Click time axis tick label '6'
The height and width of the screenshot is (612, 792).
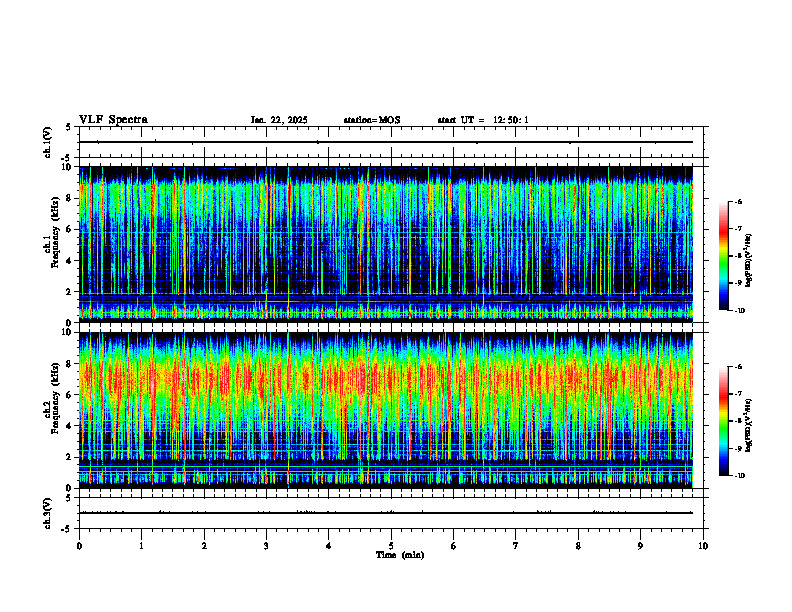coord(454,546)
